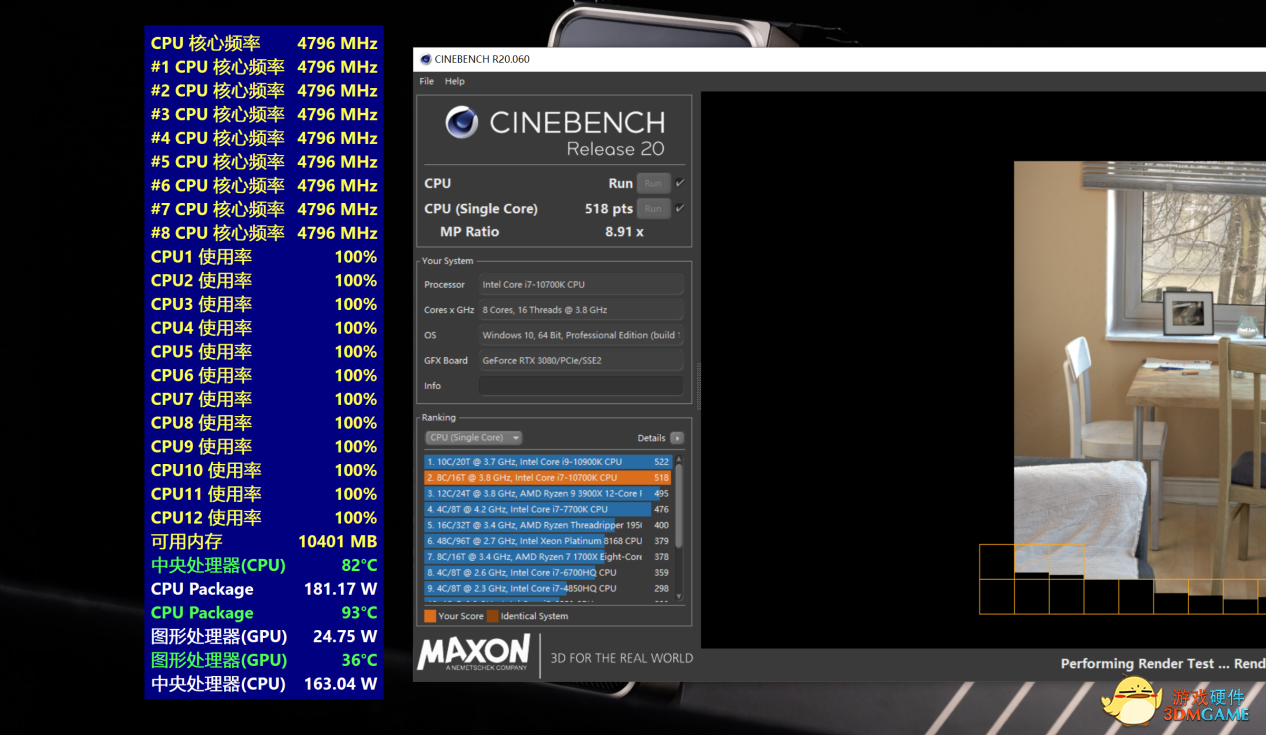Open the File menu
1266x735 pixels.
[x=427, y=81]
